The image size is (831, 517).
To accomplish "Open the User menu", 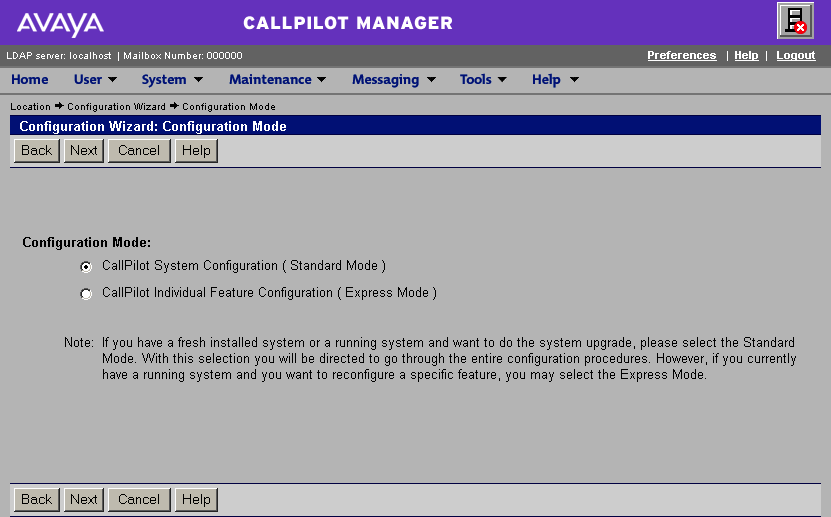I will [x=87, y=79].
